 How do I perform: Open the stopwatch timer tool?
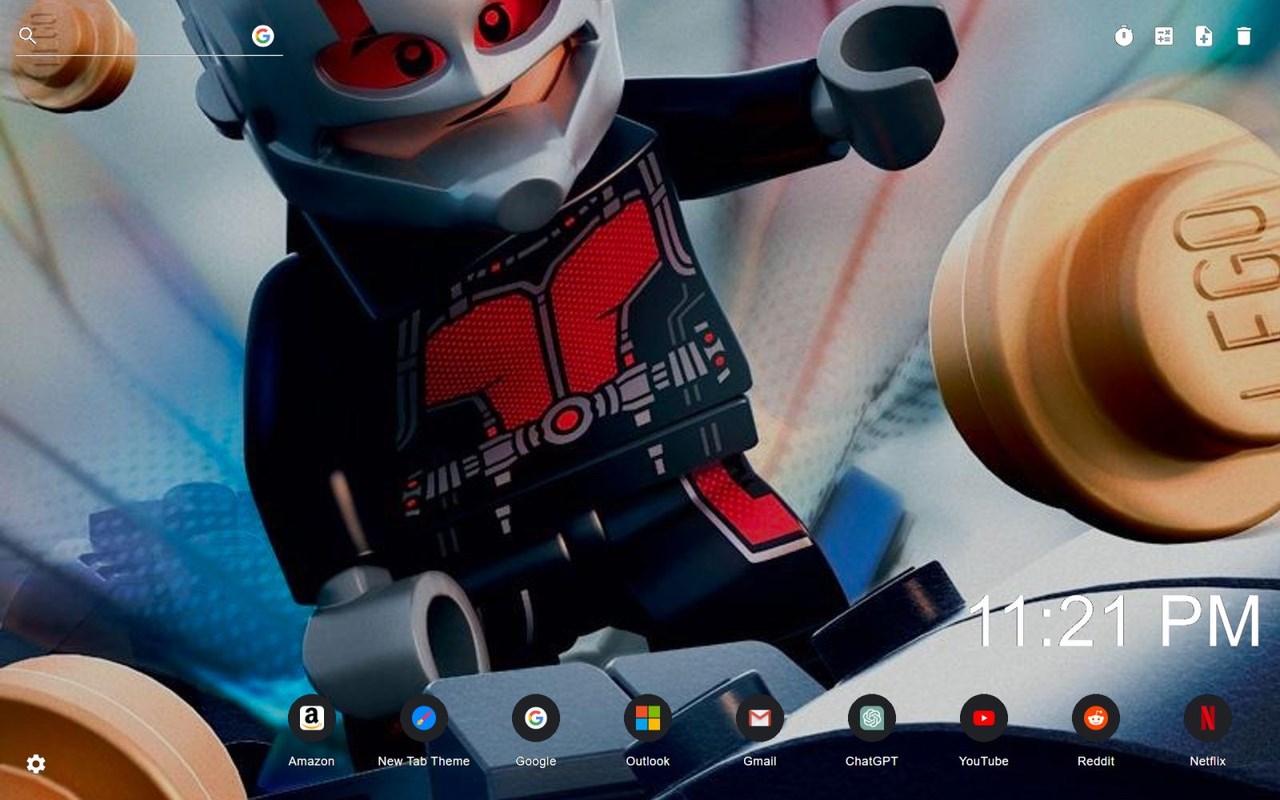click(1124, 37)
